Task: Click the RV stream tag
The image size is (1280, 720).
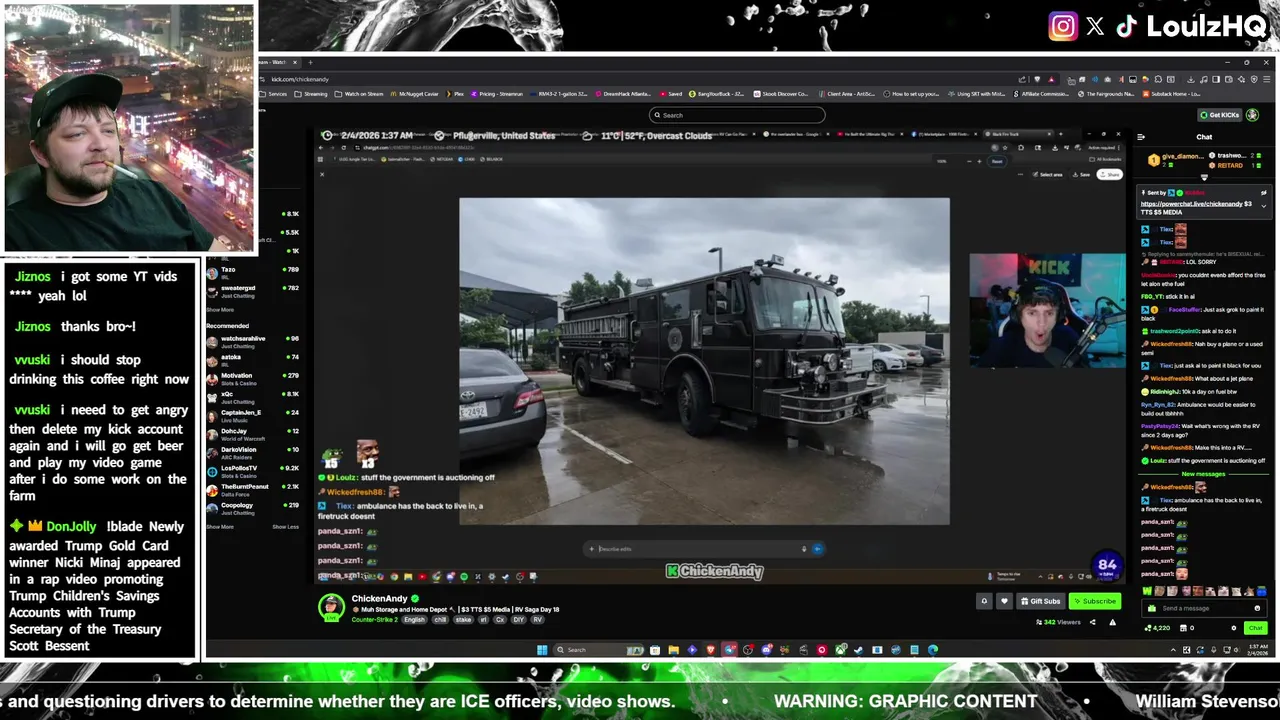Action: 537,620
